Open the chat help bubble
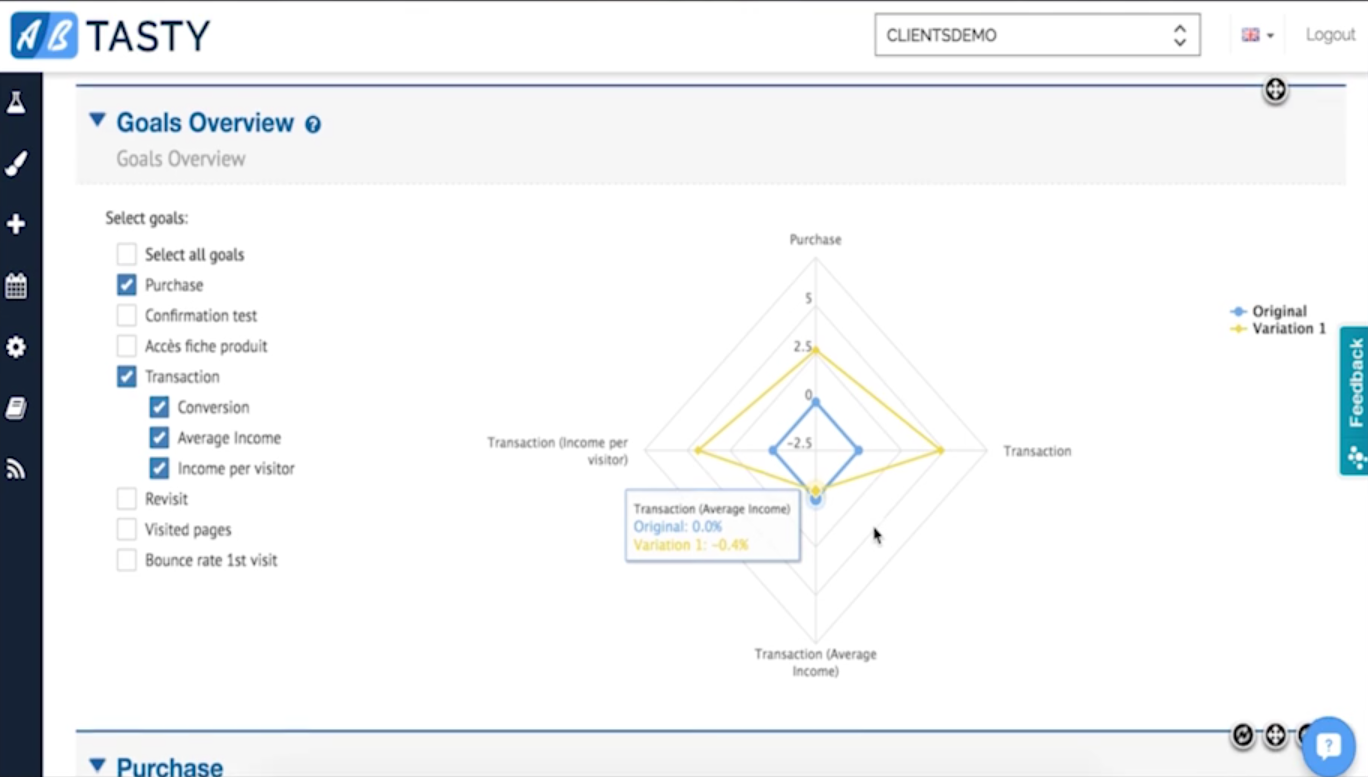 [x=1328, y=745]
